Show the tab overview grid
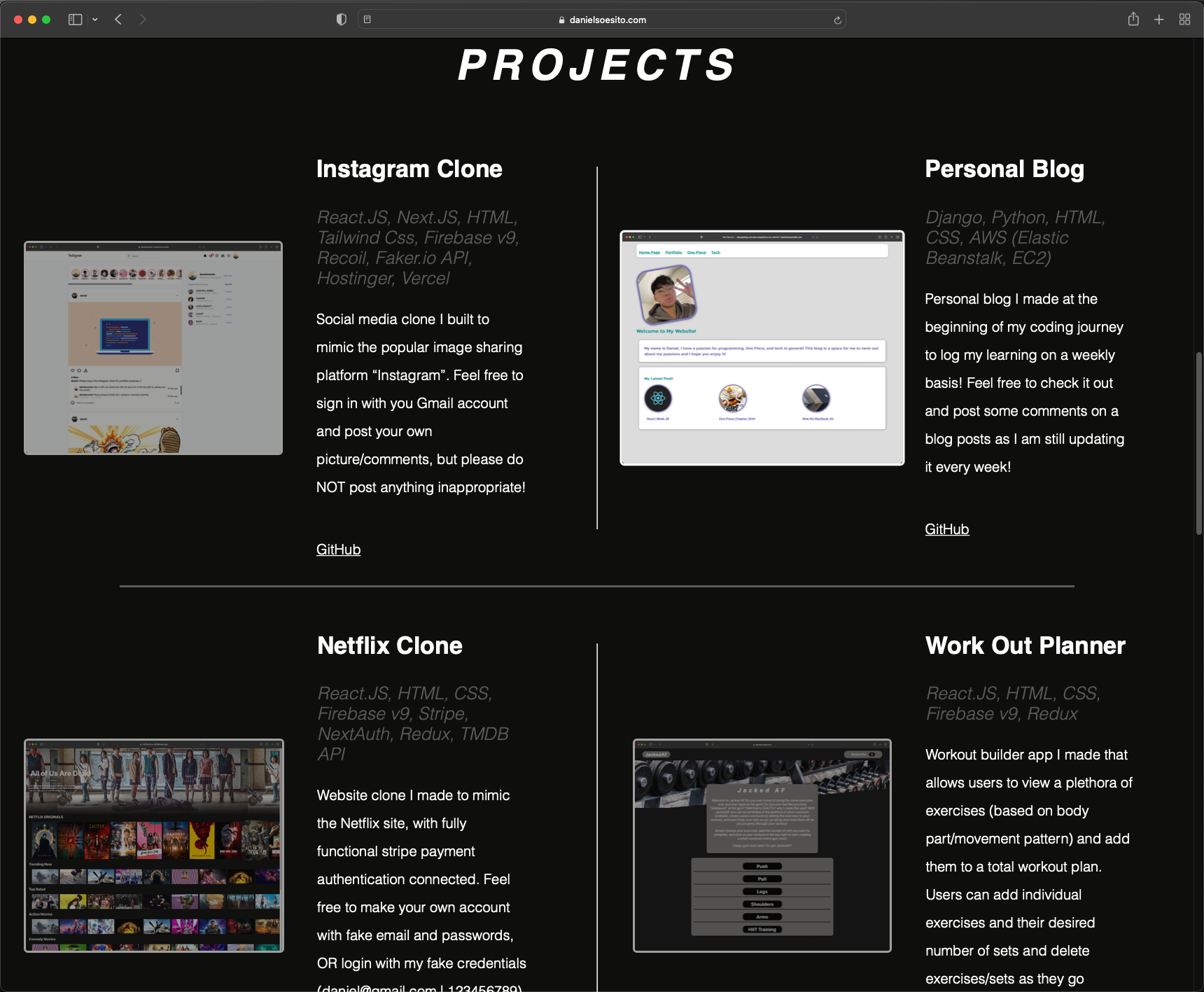The image size is (1204, 992). pyautogui.click(x=1186, y=19)
